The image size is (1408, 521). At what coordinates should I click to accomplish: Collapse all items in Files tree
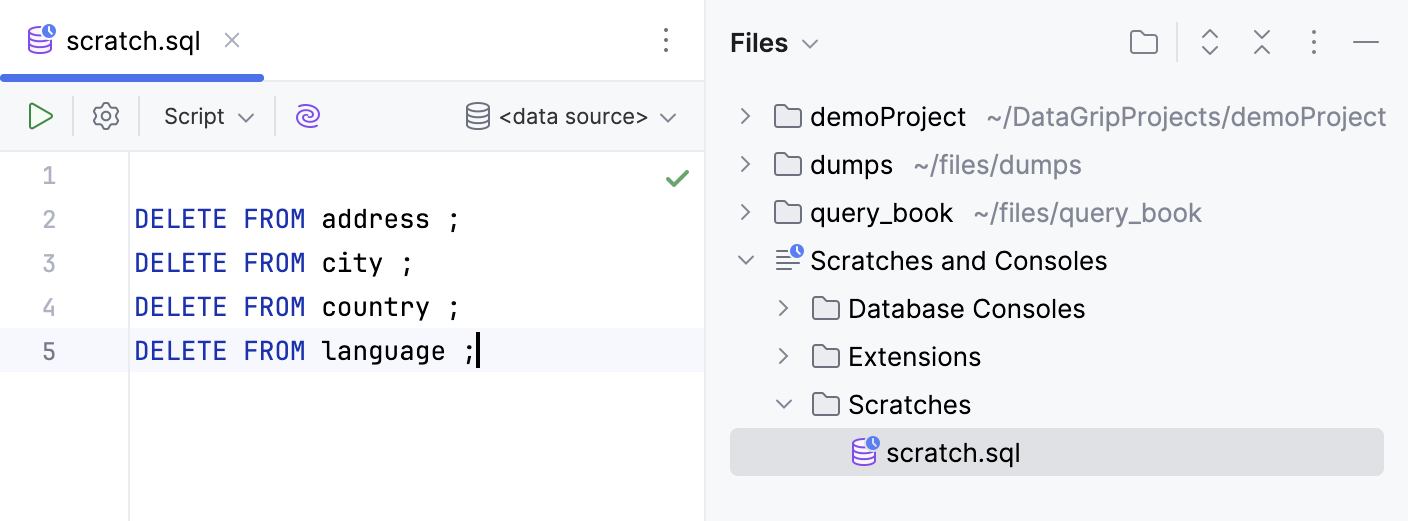(x=1262, y=42)
